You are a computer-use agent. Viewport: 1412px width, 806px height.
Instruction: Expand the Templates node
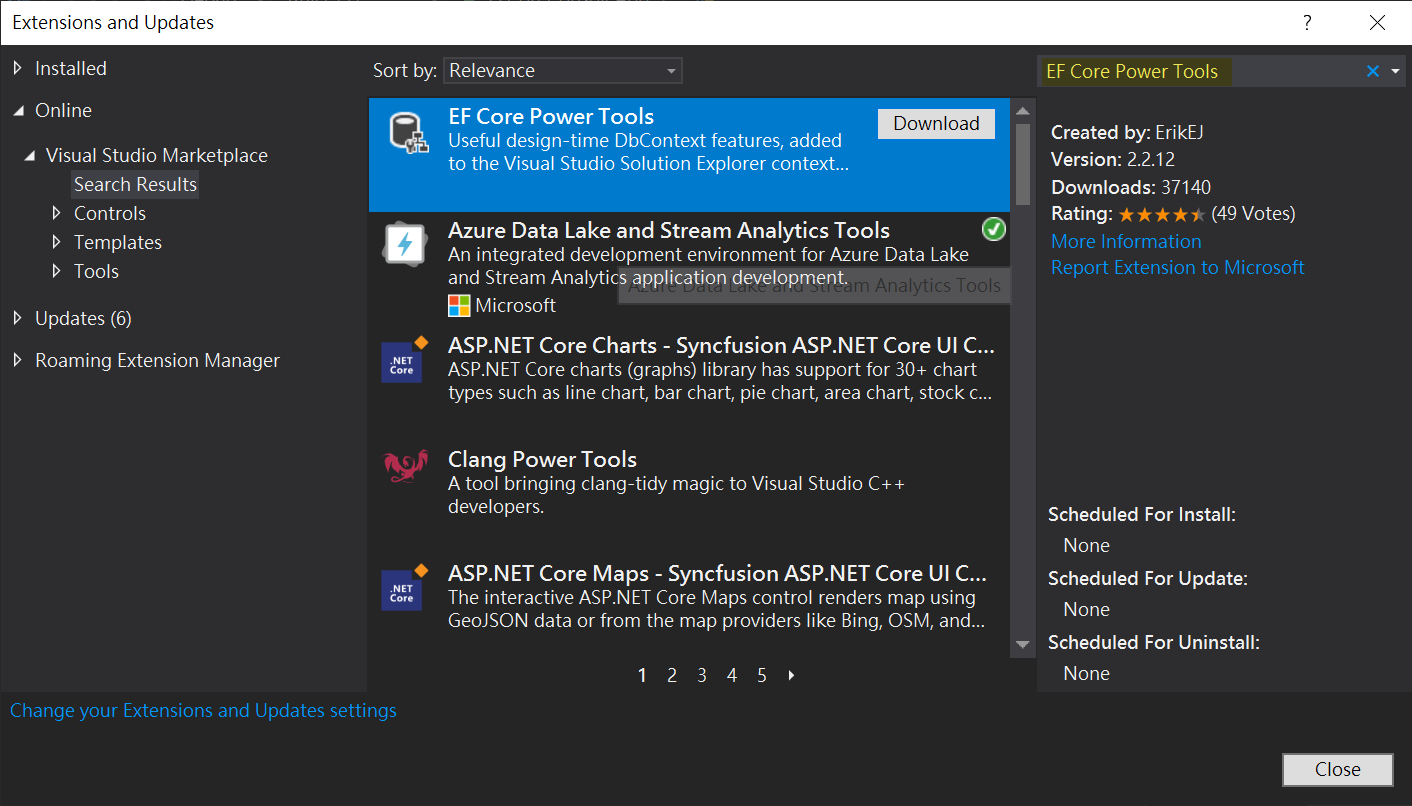tap(58, 241)
